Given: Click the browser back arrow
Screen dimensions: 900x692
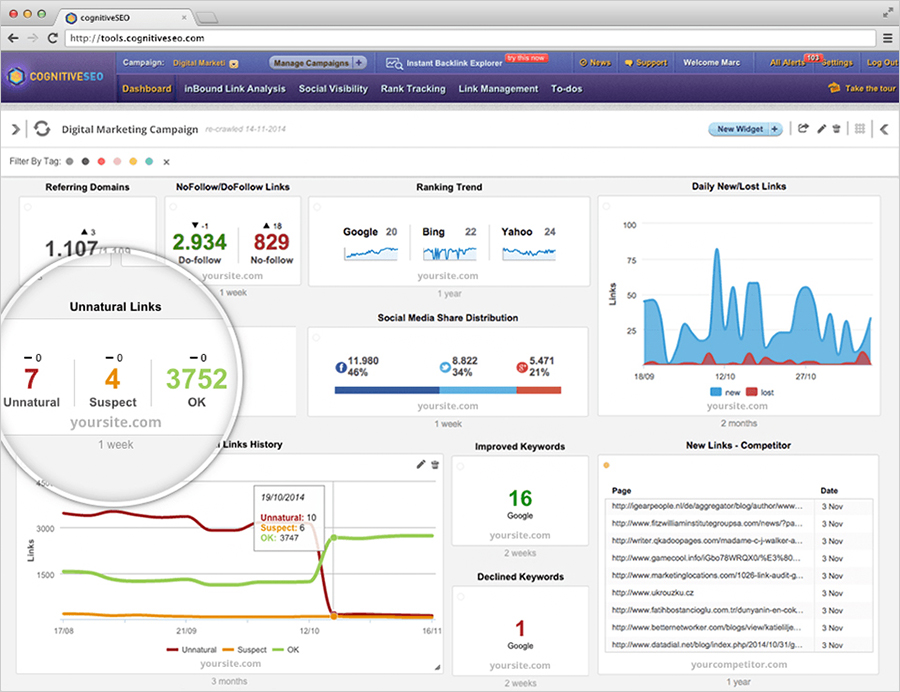Looking at the screenshot, I should (x=13, y=38).
